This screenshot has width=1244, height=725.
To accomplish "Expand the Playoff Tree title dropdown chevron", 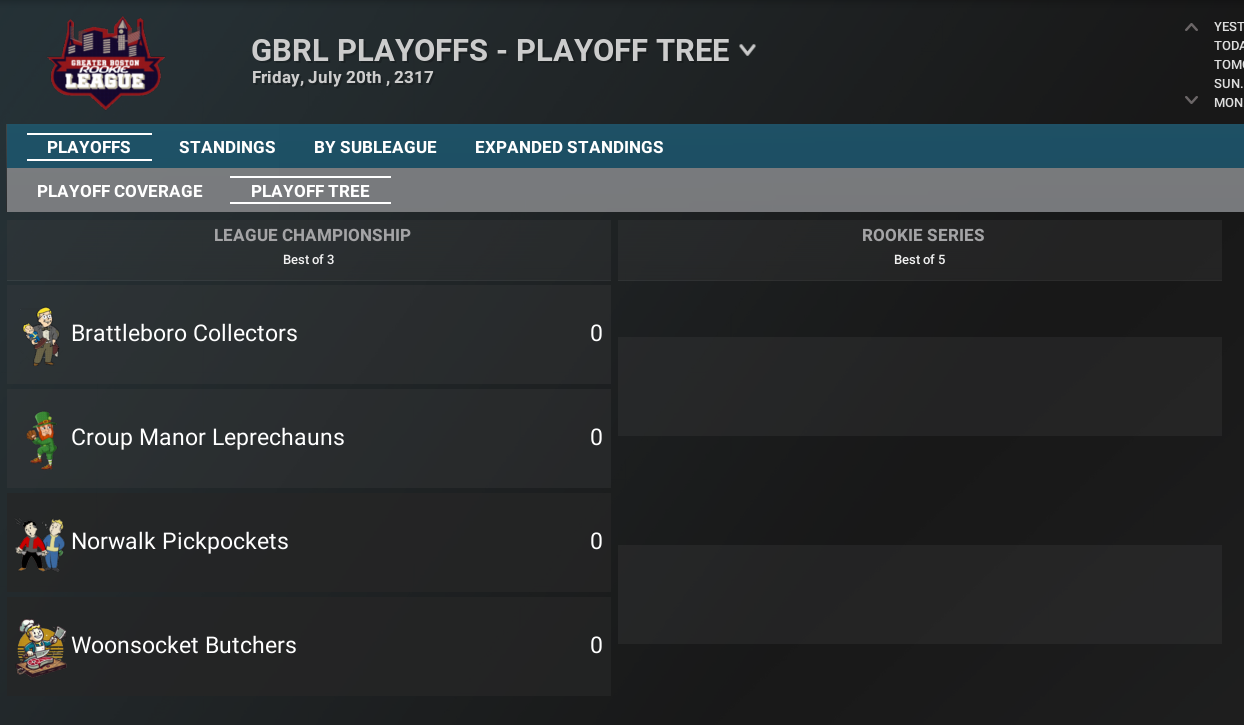I will tap(747, 50).
